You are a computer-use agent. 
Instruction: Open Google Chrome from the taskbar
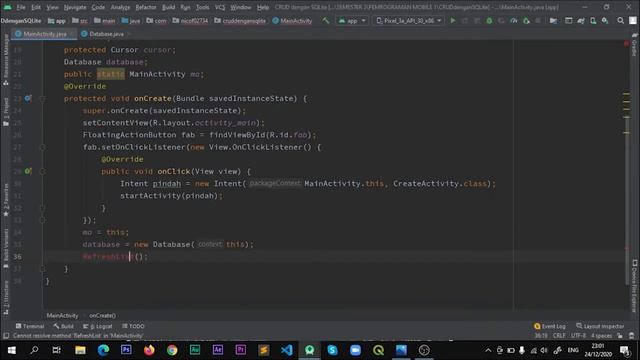tap(172, 350)
